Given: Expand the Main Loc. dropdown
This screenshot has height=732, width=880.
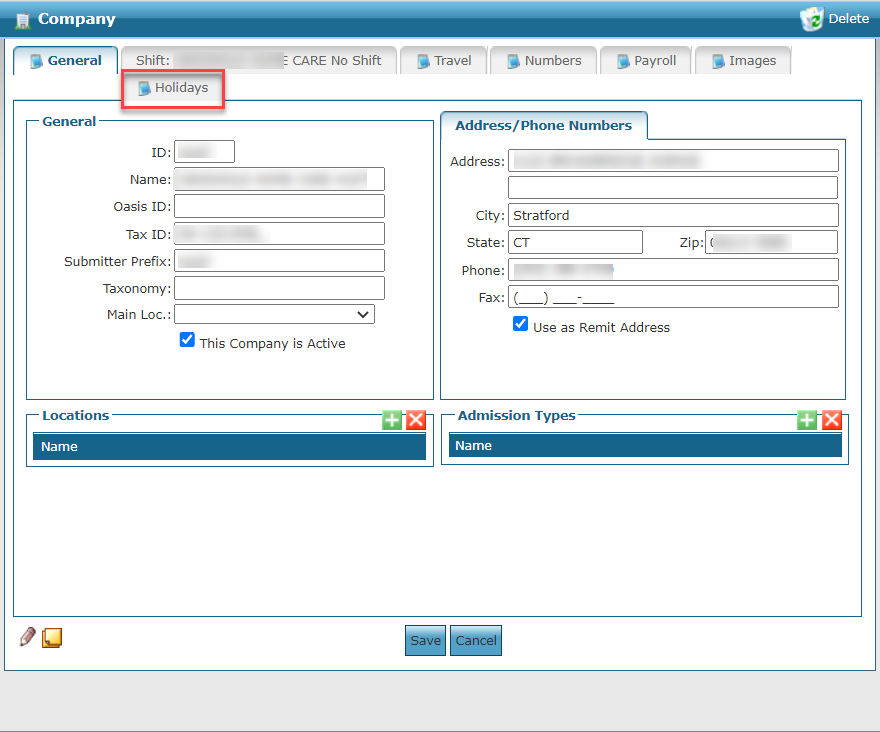Looking at the screenshot, I should pos(274,314).
